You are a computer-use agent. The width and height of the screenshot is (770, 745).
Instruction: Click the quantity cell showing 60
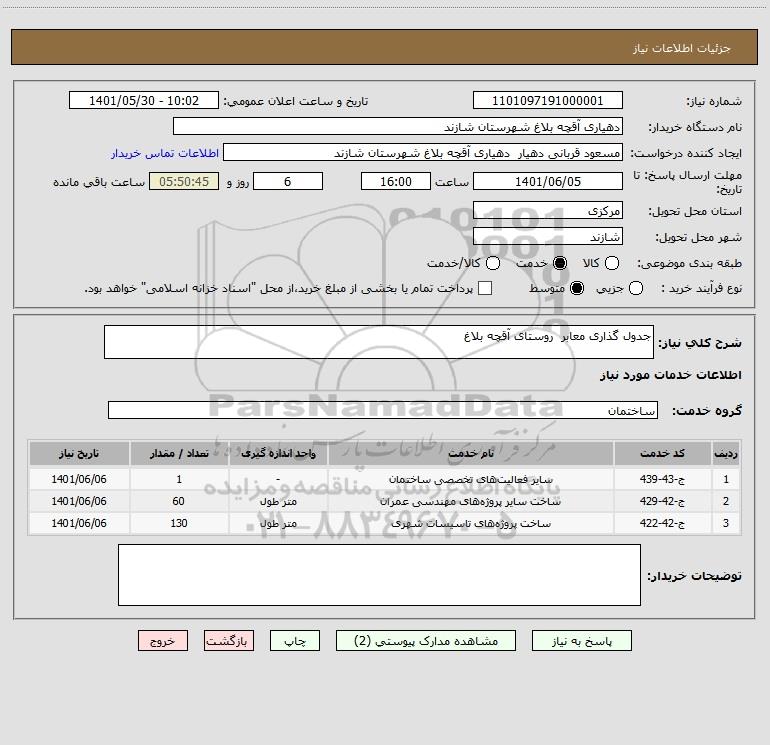pos(179,501)
